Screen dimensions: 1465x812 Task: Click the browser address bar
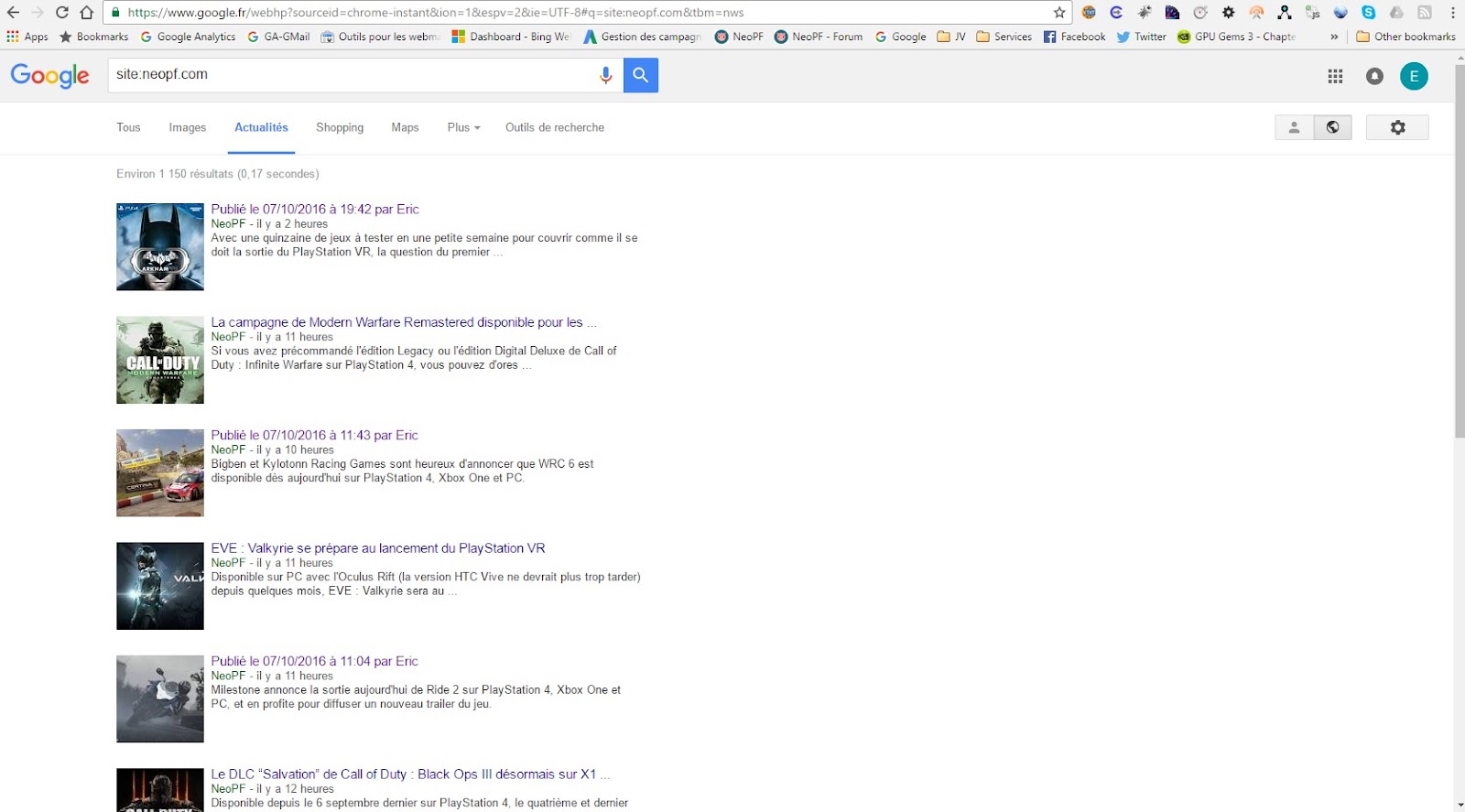(x=586, y=13)
